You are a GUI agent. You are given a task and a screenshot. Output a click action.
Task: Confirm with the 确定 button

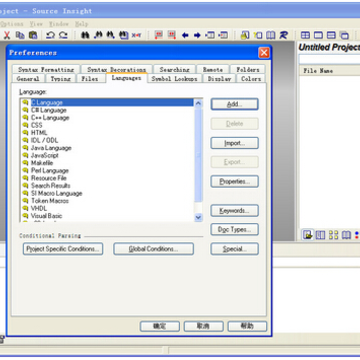click(160, 326)
